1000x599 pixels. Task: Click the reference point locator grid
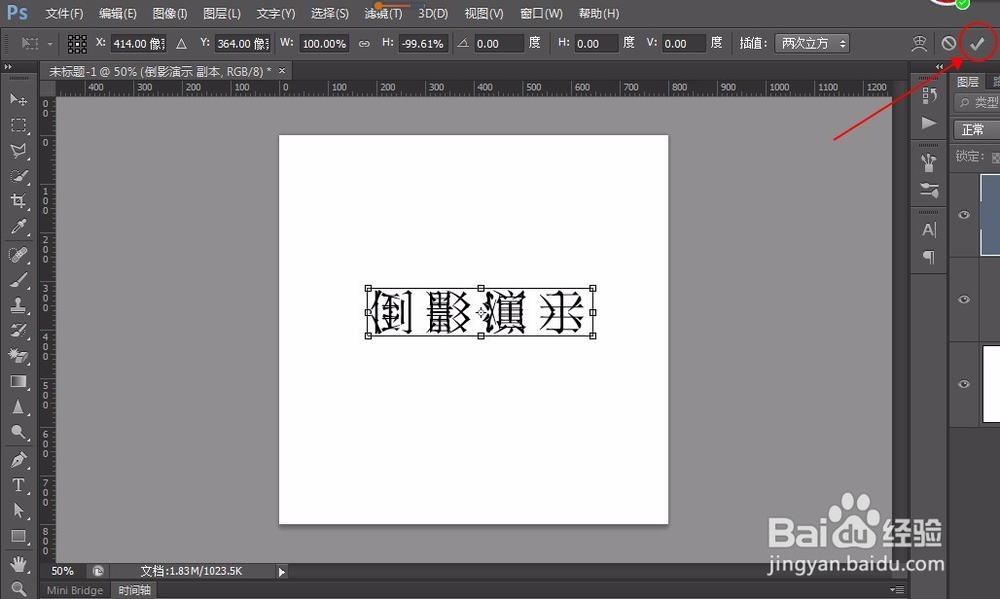77,43
